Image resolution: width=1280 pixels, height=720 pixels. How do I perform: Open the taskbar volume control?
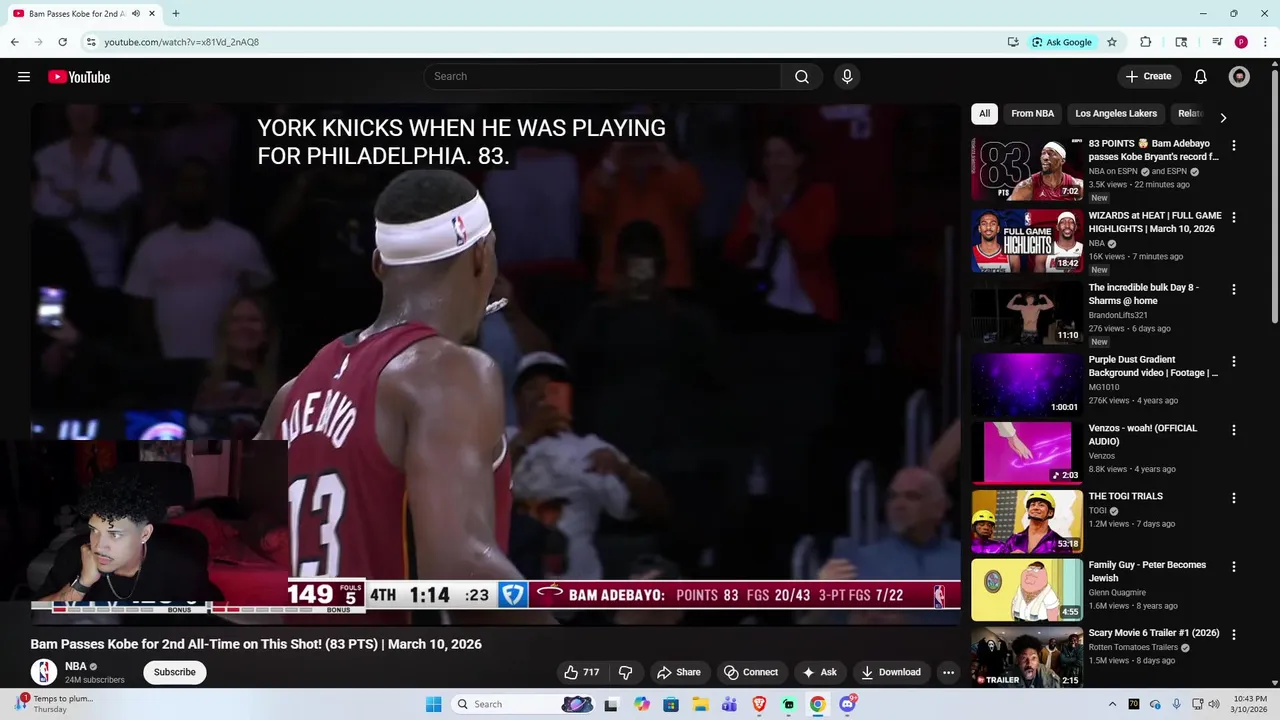click(x=1214, y=704)
